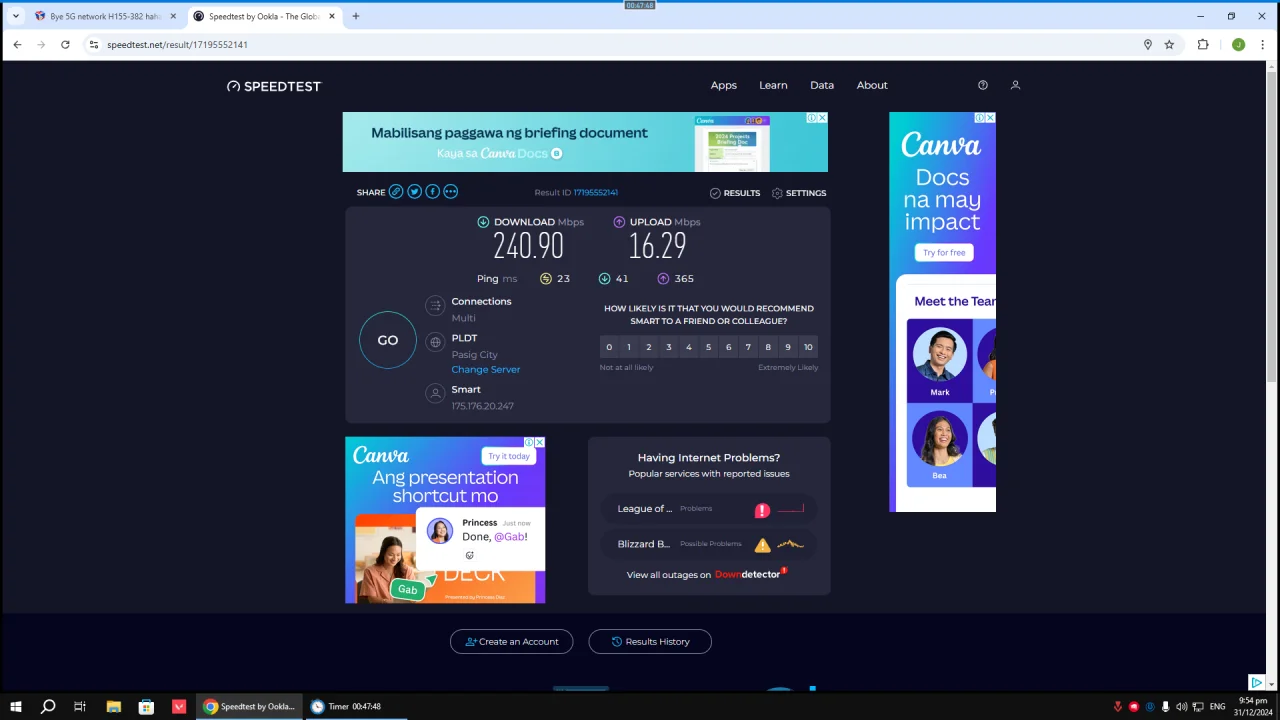This screenshot has width=1280, height=720.
Task: Open the Chrome extensions puzzle icon
Action: (1203, 44)
